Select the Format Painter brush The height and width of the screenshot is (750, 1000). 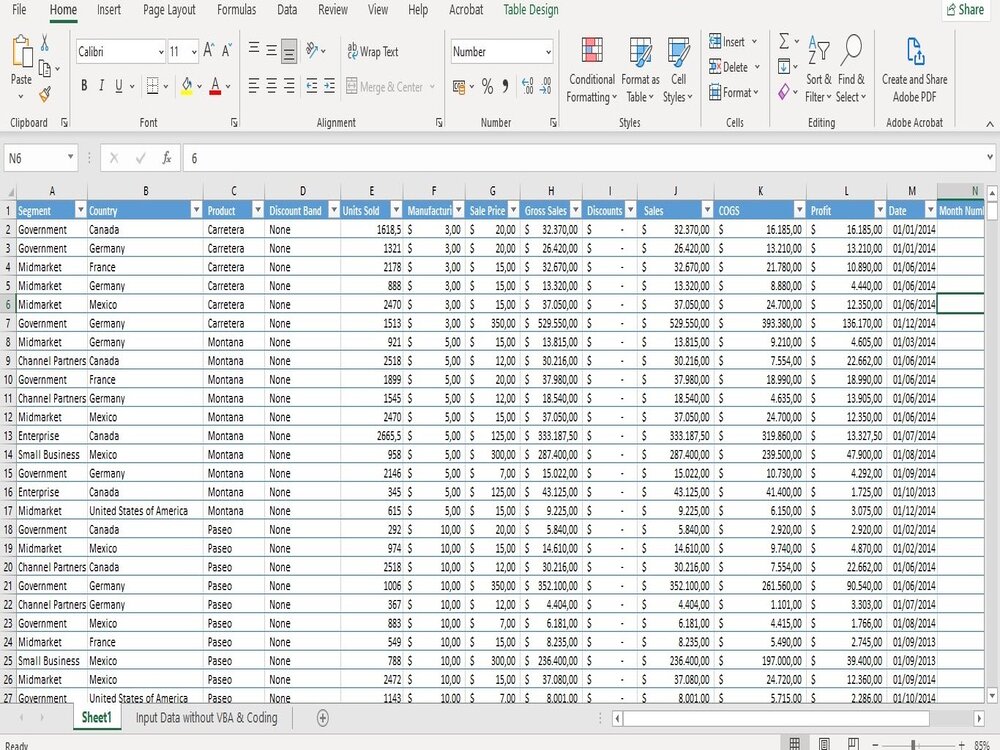(45, 94)
